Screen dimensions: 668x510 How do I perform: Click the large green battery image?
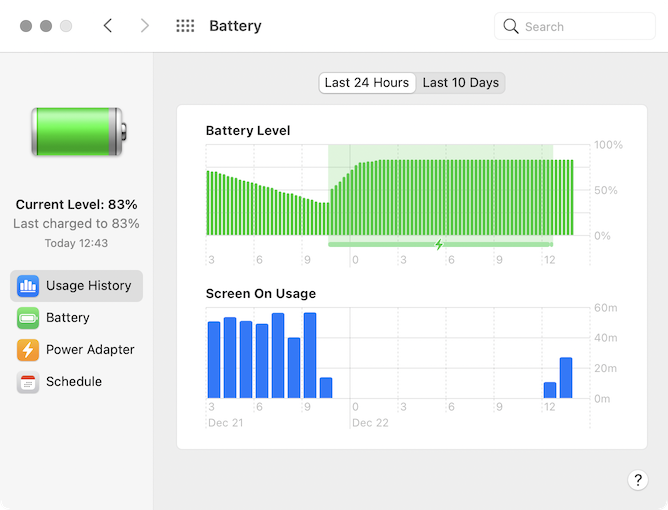(x=78, y=132)
